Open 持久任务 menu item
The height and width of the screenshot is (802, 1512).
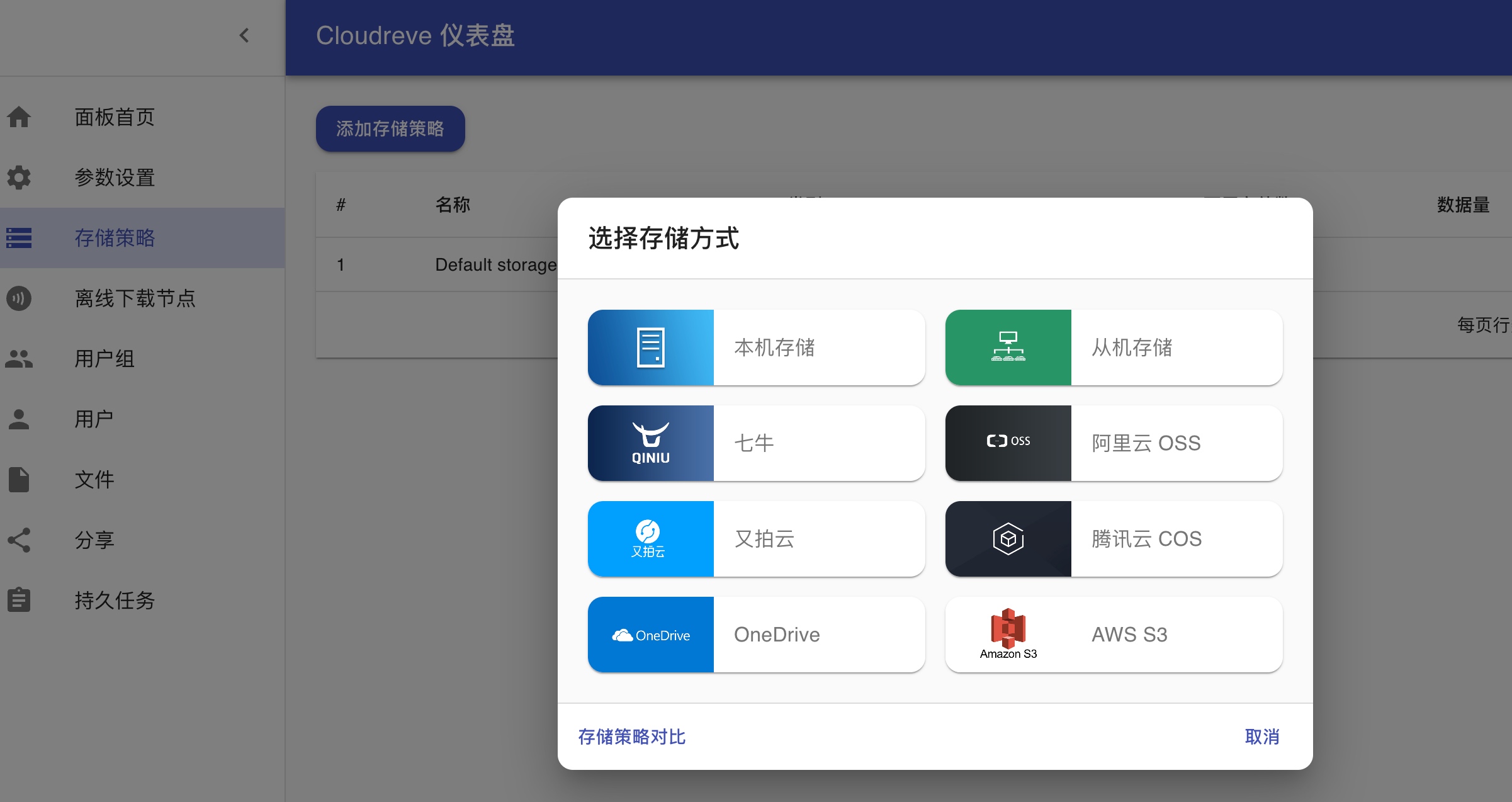pyautogui.click(x=142, y=601)
